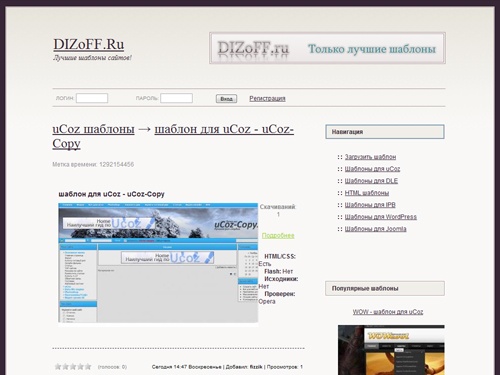Click the Метка времени: 1292154456 text
500x375 pixels.
93,164
